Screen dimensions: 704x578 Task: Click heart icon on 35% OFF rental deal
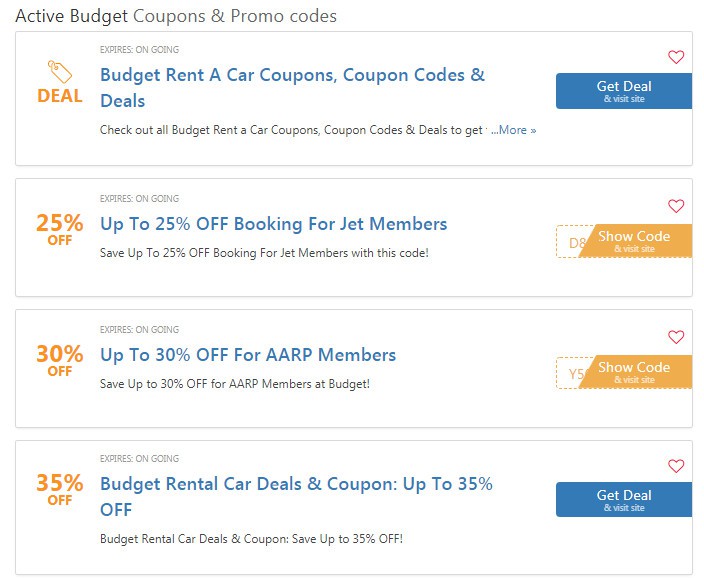coord(676,466)
